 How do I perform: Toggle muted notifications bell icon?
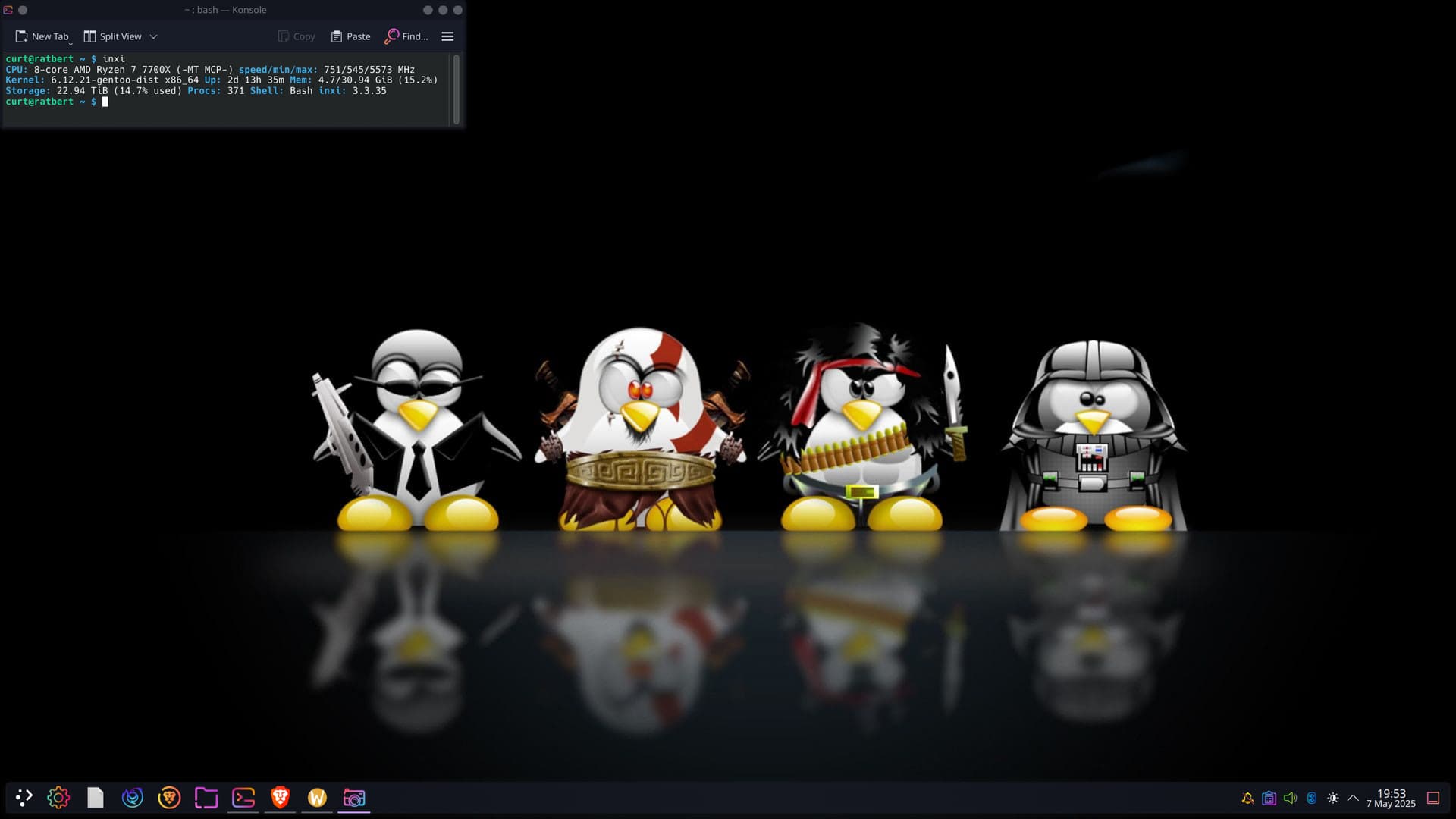1247,798
